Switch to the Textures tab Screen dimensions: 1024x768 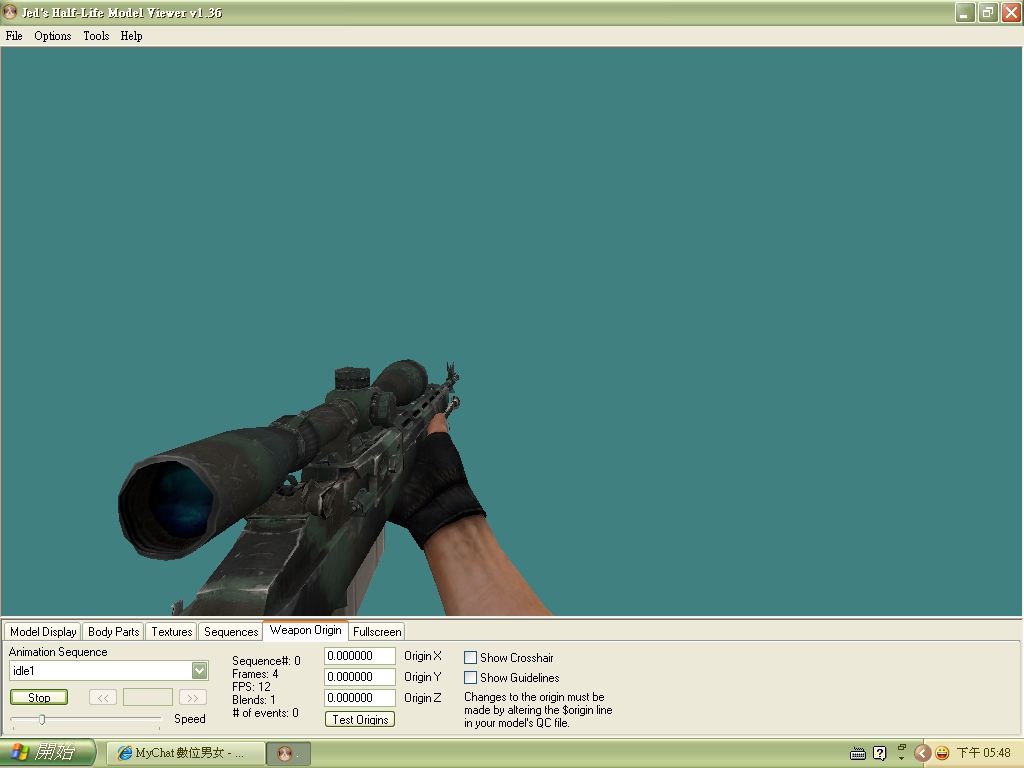[172, 632]
